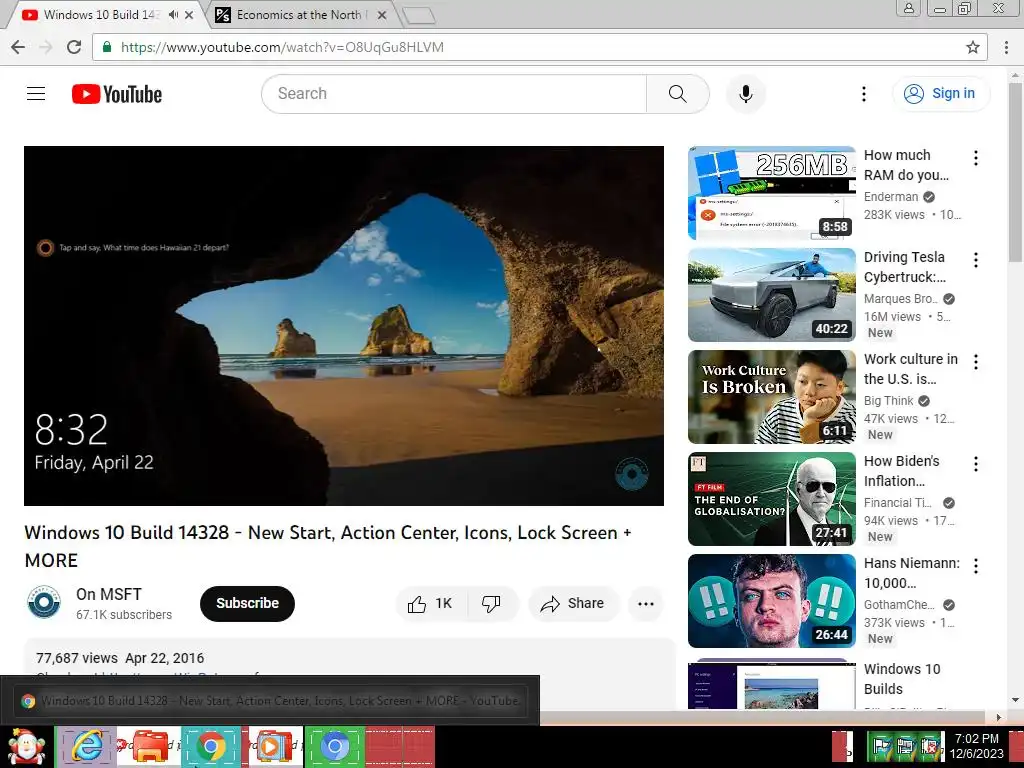Go to YouTube home via logo
Viewport: 1024px width, 768px height.
click(x=117, y=94)
